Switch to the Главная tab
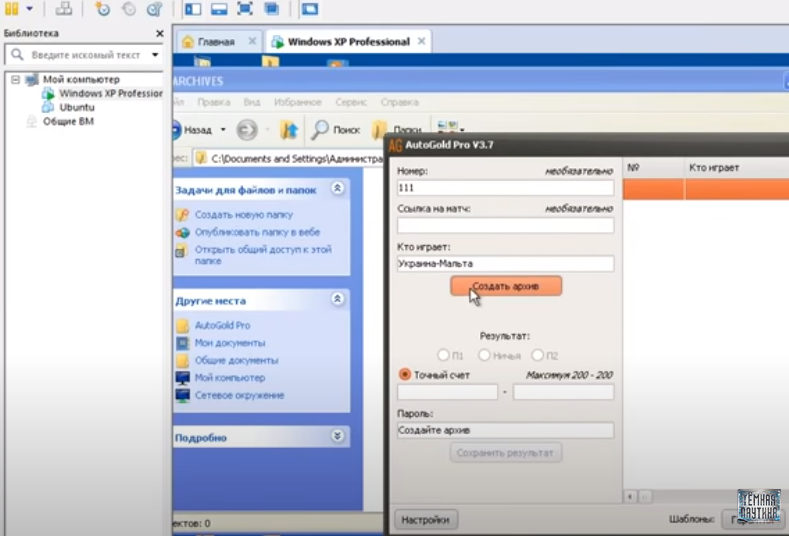789x536 pixels. point(208,42)
